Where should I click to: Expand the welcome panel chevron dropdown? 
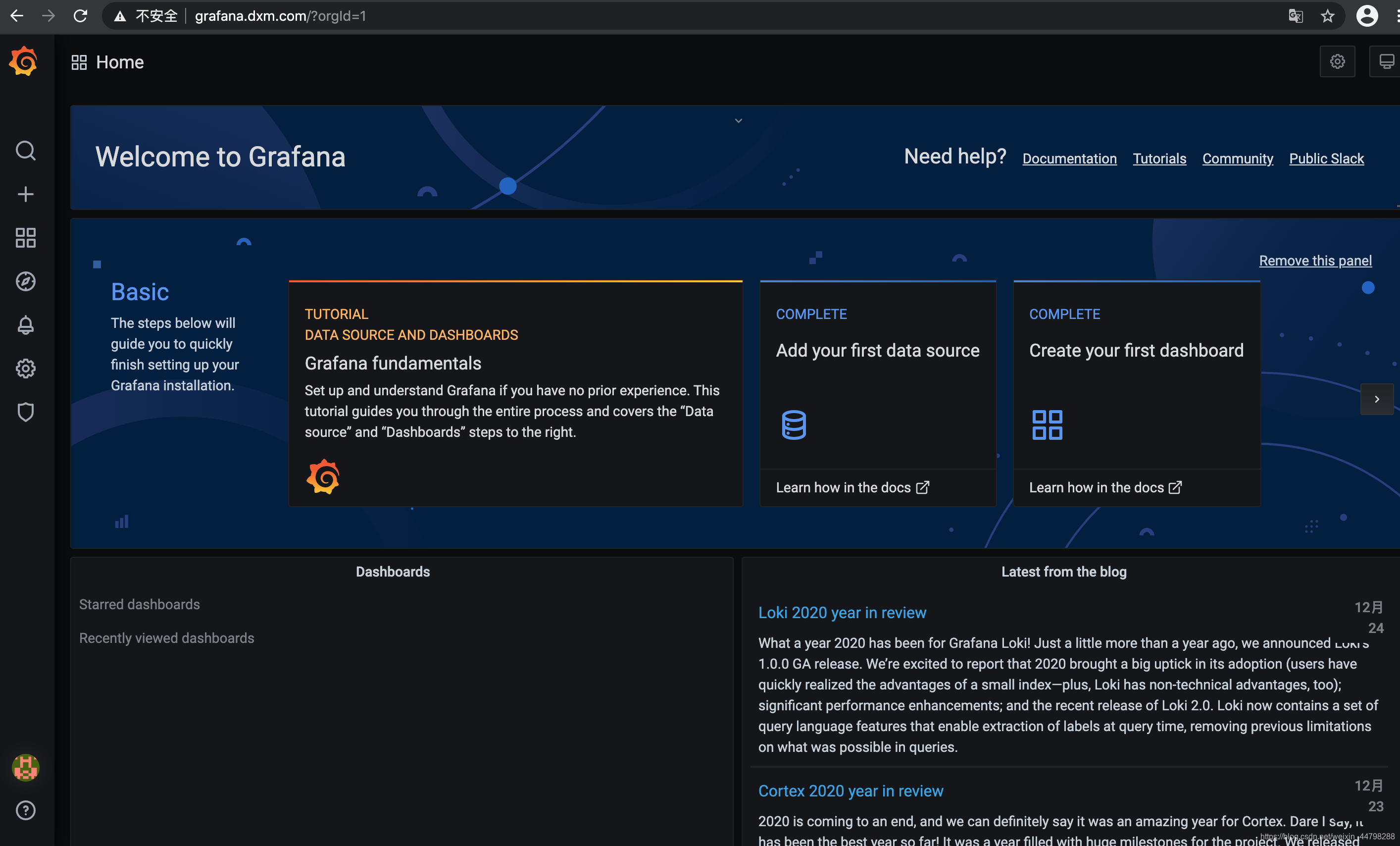pos(738,120)
